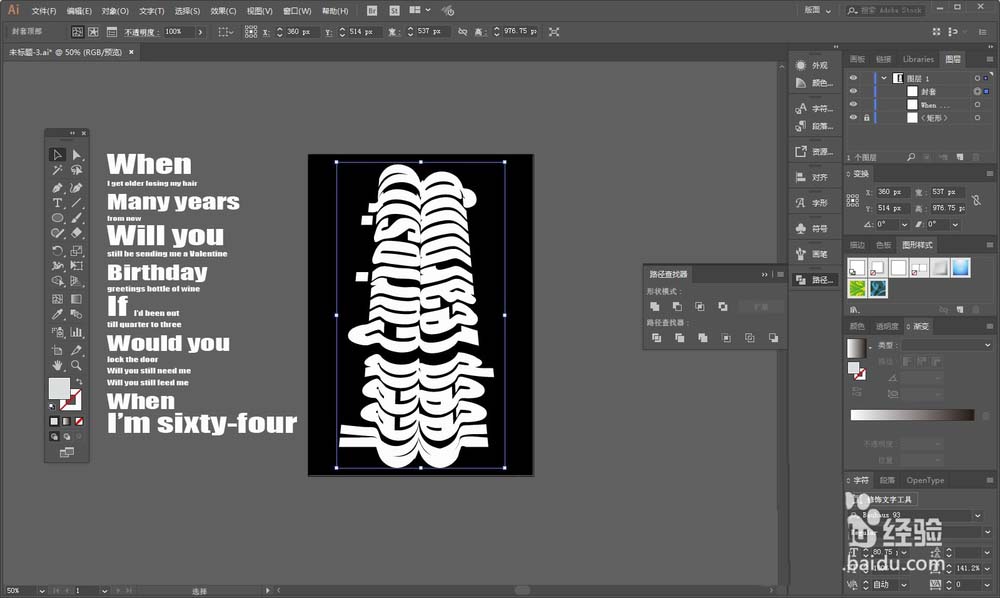Click the Minus Back pathfinder icon

(773, 338)
